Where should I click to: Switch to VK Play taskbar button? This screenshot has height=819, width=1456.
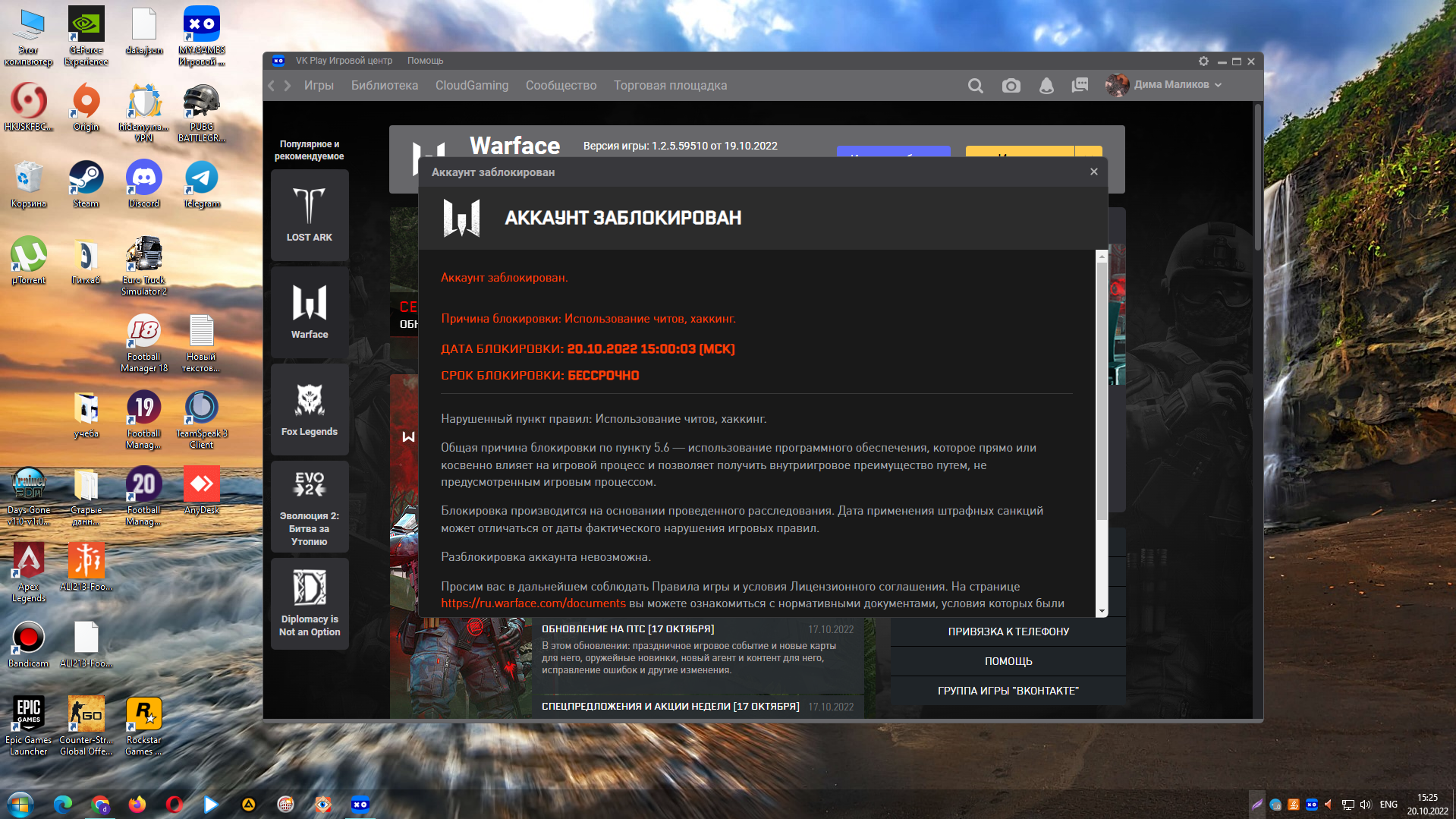(x=360, y=805)
